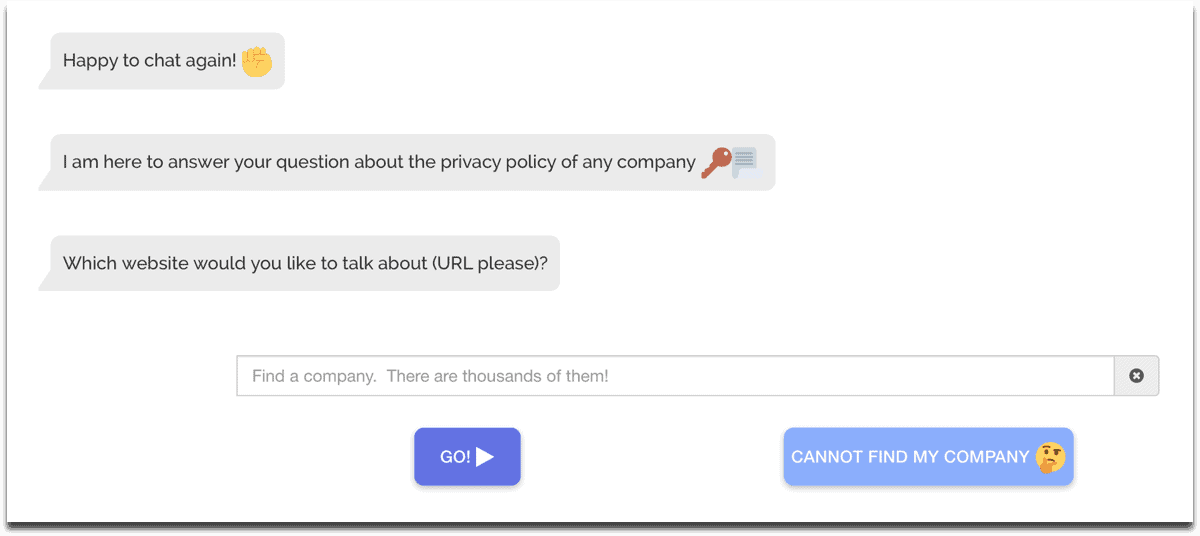Click the thinking face emoji

(1050, 457)
